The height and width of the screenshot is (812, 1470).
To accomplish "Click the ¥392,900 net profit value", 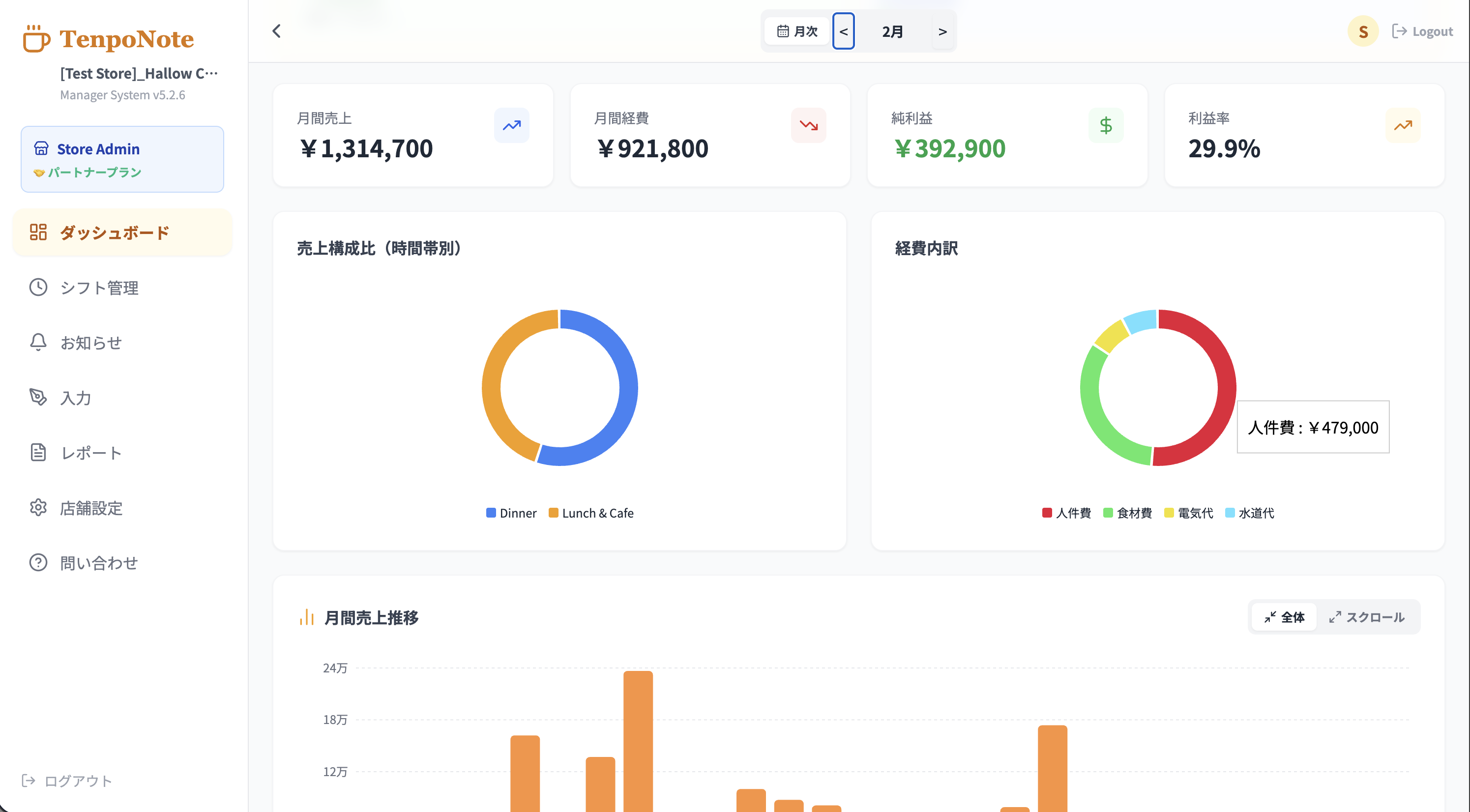I will tap(949, 148).
